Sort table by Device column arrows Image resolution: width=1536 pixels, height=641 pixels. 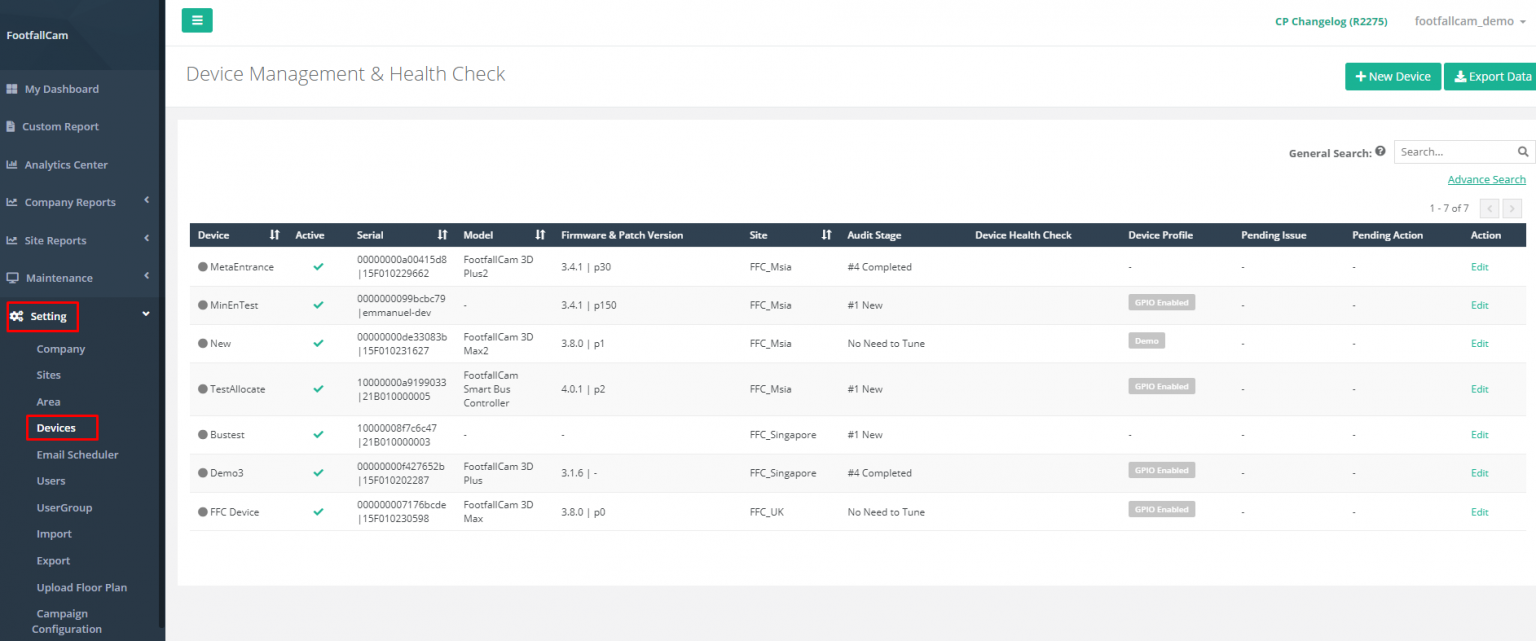click(274, 235)
